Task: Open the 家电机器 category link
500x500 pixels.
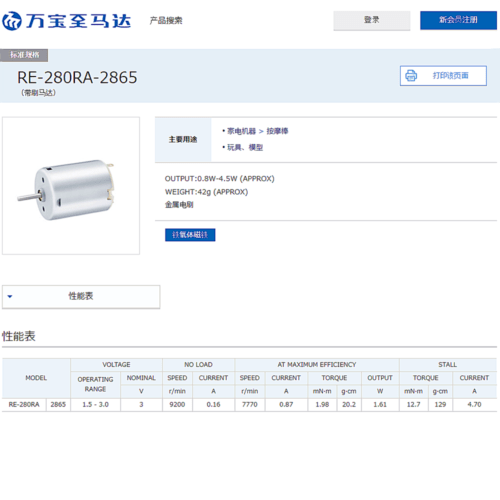Action: [x=241, y=131]
